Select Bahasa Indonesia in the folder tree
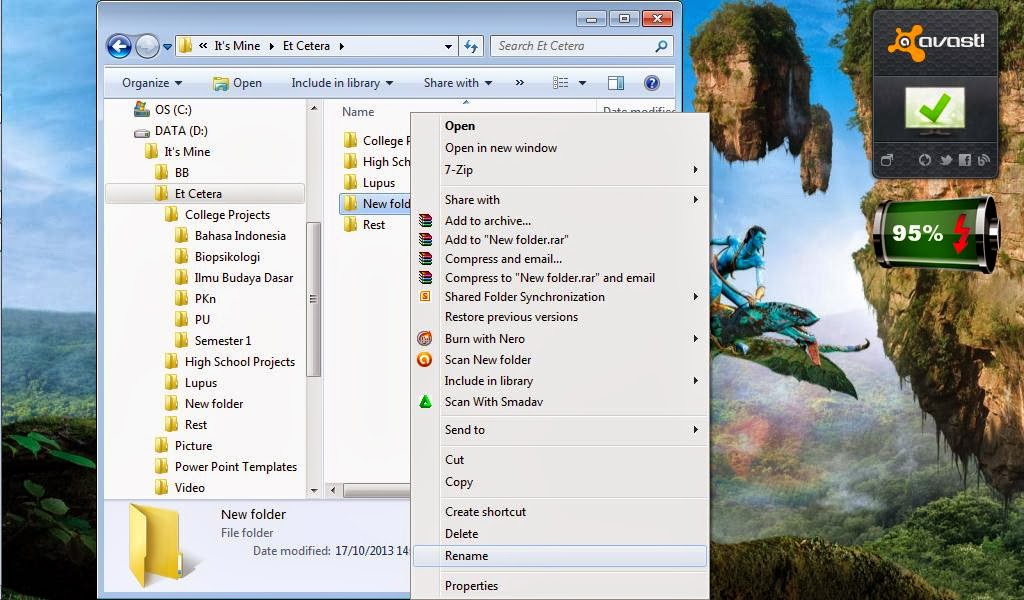This screenshot has width=1024, height=600. (x=240, y=236)
